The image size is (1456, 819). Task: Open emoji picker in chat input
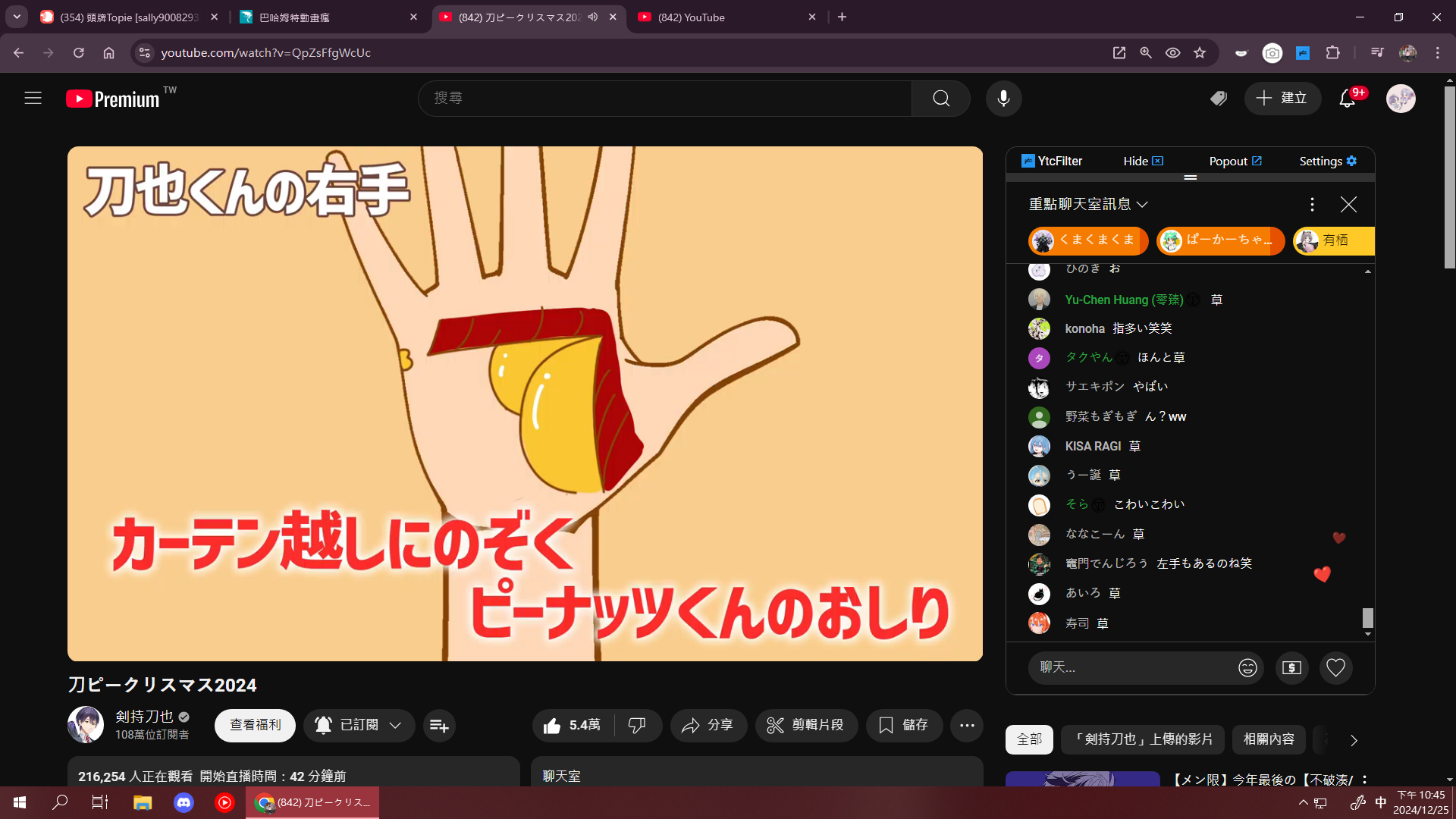tap(1247, 667)
